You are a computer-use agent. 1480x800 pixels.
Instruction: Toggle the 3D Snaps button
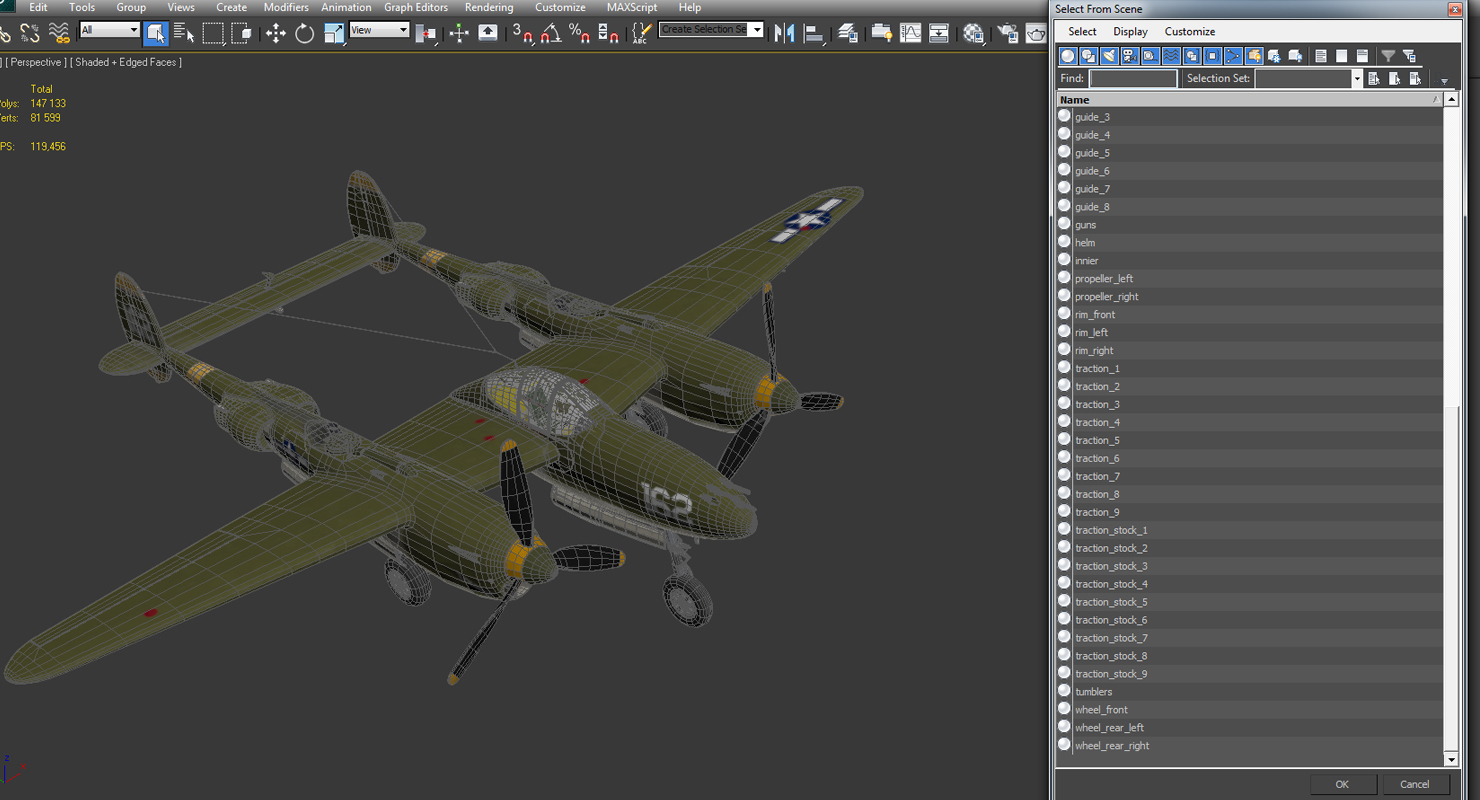click(522, 33)
